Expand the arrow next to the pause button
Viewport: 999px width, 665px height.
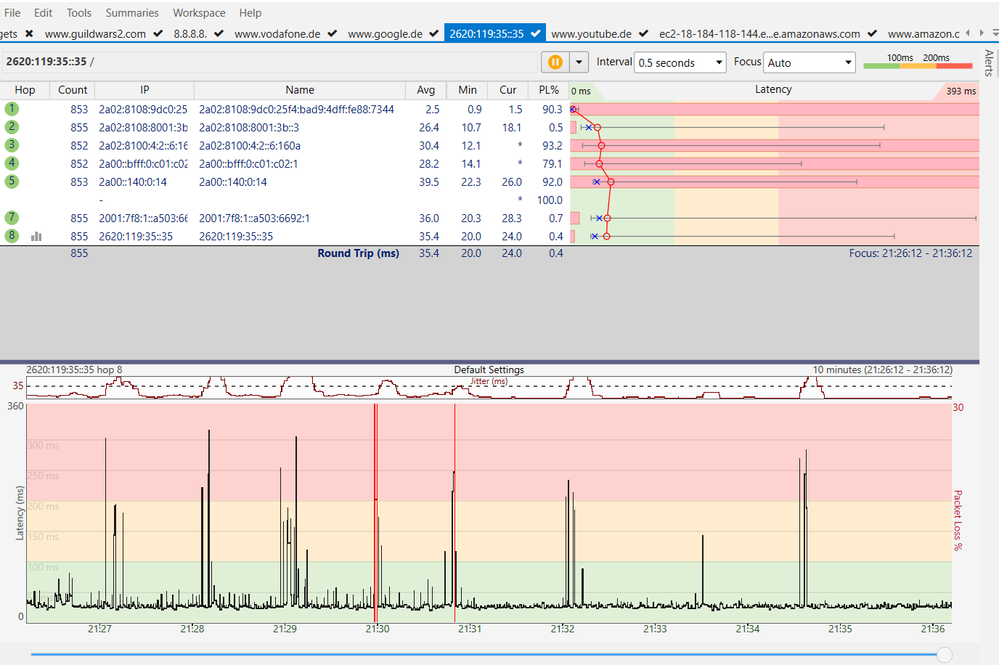click(x=577, y=61)
